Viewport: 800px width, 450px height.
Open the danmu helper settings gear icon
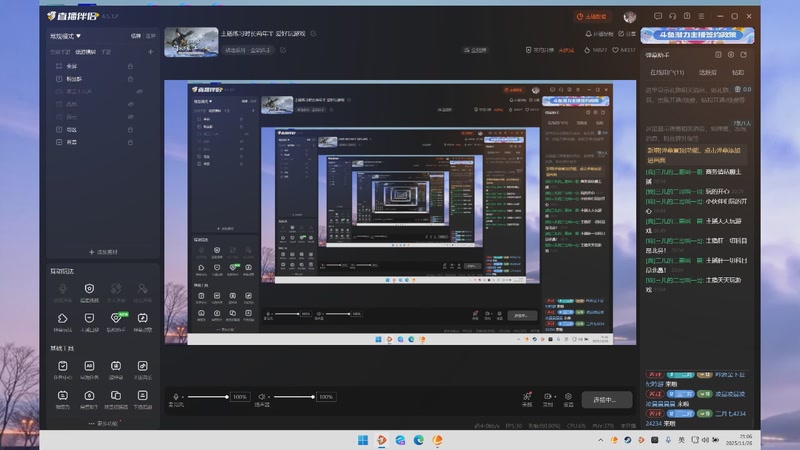[x=731, y=55]
